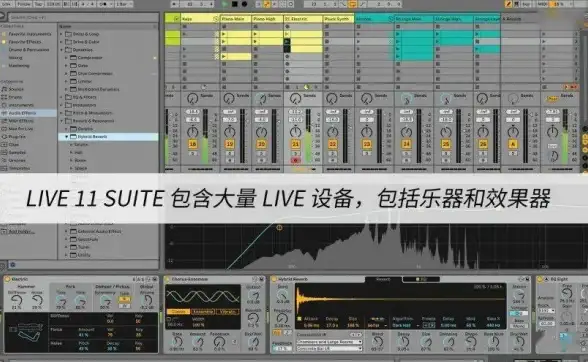The height and width of the screenshot is (362, 588).
Task: Click the Hybrid Reverb save preset icon
Action: [x=527, y=279]
